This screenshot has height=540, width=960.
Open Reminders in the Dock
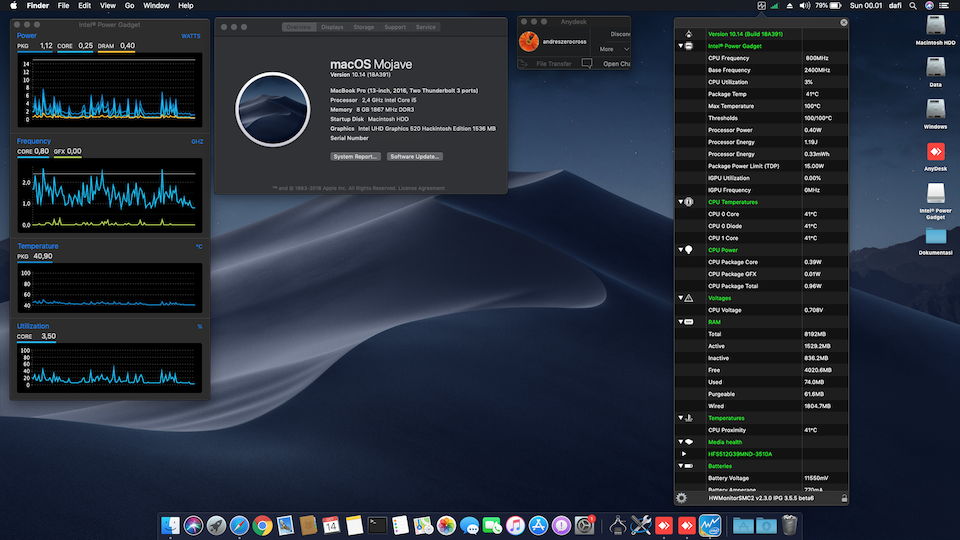click(x=400, y=525)
